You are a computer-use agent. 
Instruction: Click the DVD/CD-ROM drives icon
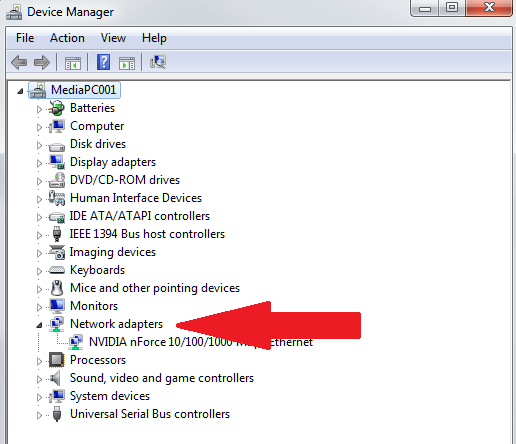tap(57, 180)
